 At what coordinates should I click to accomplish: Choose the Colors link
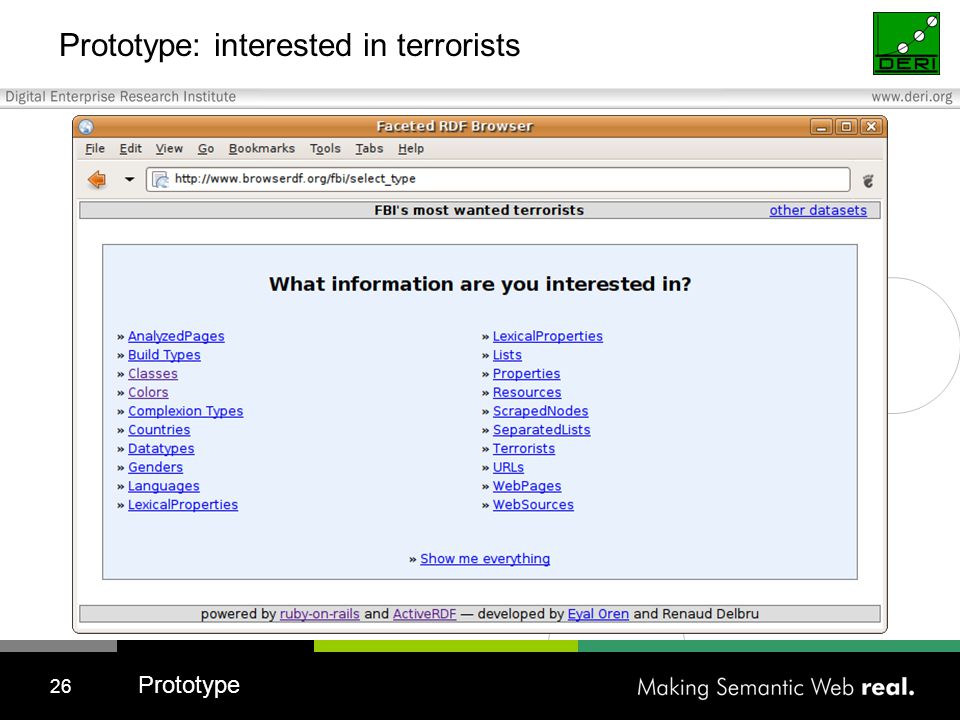tap(148, 392)
